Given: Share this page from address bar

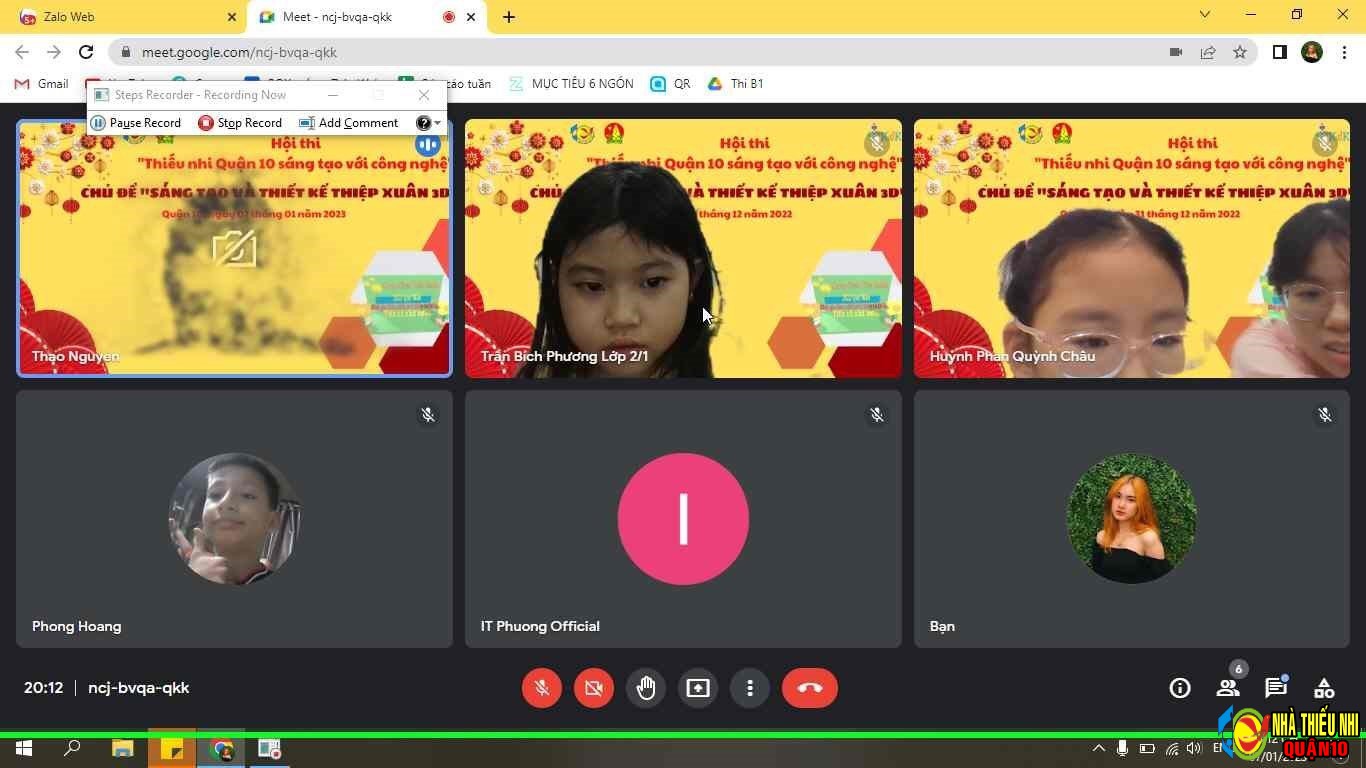Looking at the screenshot, I should coord(1208,52).
